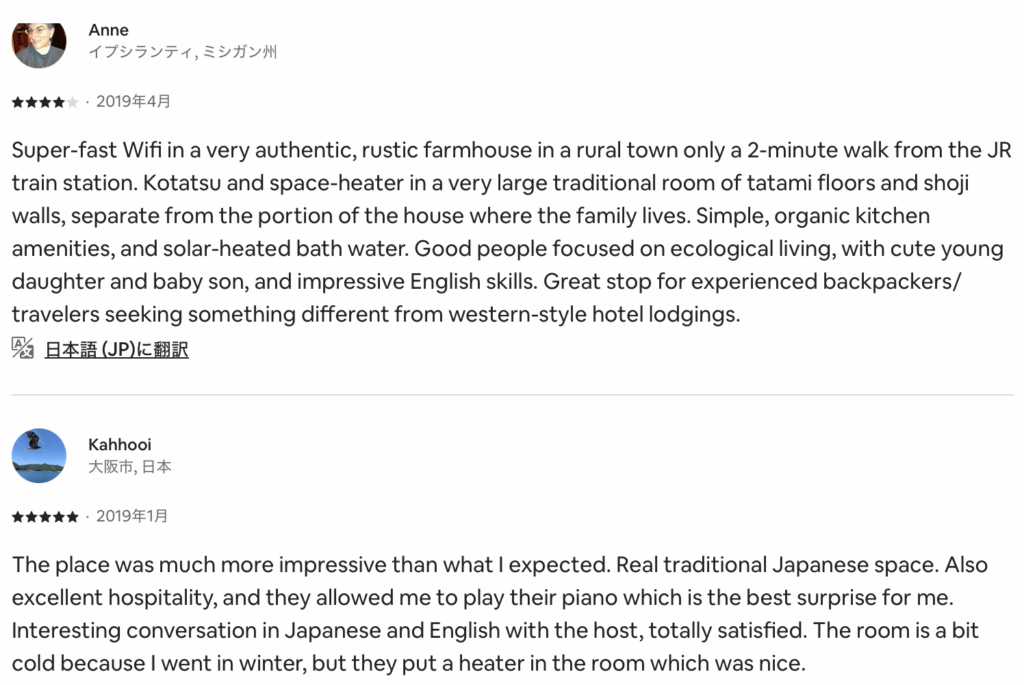Click the 2019年1月 review date

132,516
